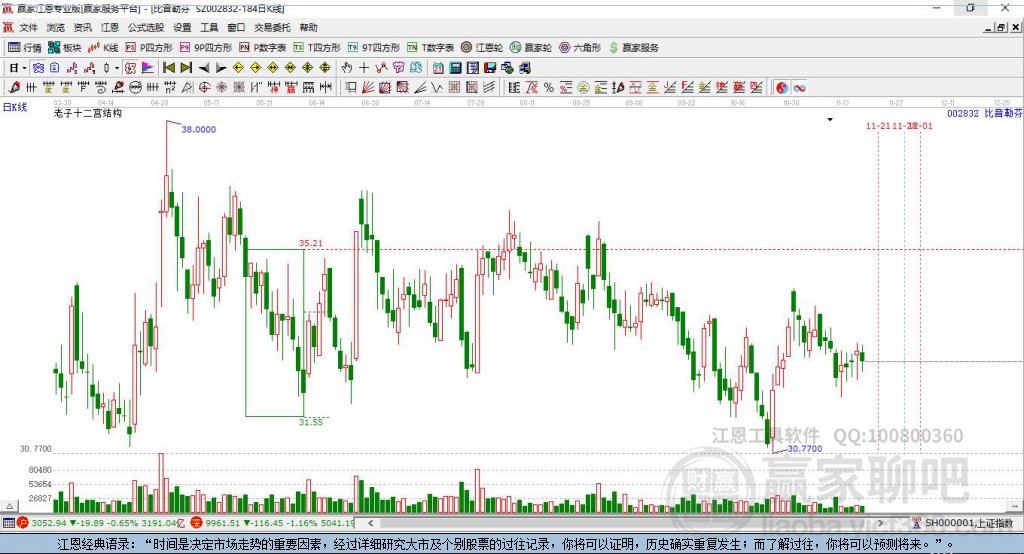
Task: Click SH000001 上证指数 in status bar
Action: point(969,523)
